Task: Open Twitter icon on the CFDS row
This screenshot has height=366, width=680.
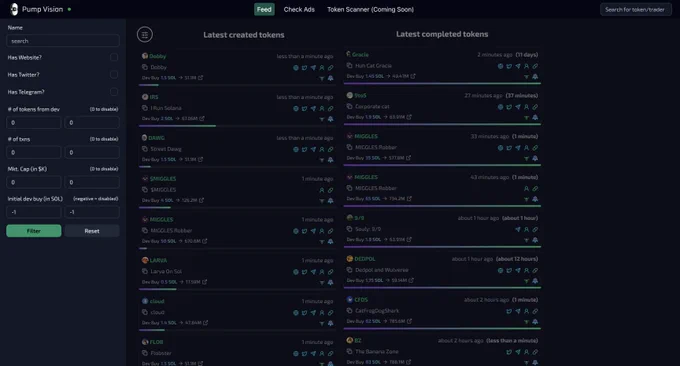Action: click(509, 311)
